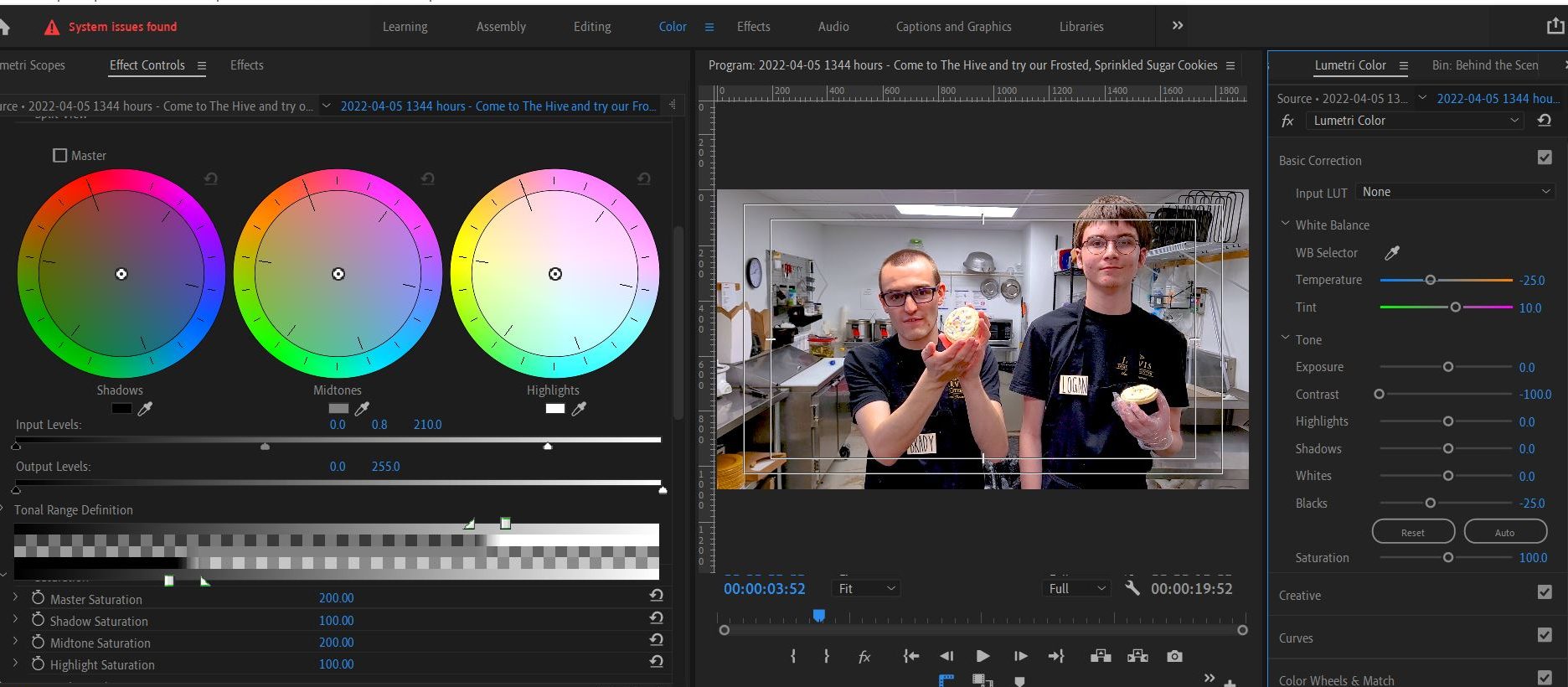Show overflow workspaces with the double-arrow icon
Screen dimensions: 1568x687
(1178, 26)
